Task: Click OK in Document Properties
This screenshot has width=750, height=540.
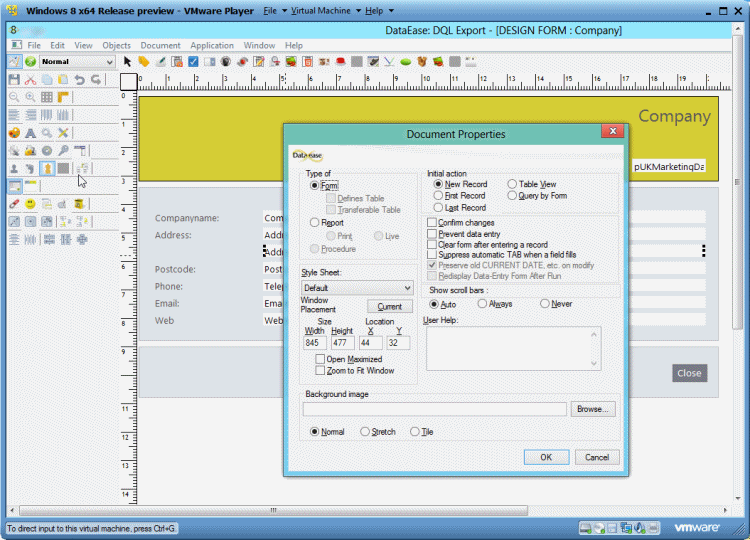Action: [x=546, y=457]
